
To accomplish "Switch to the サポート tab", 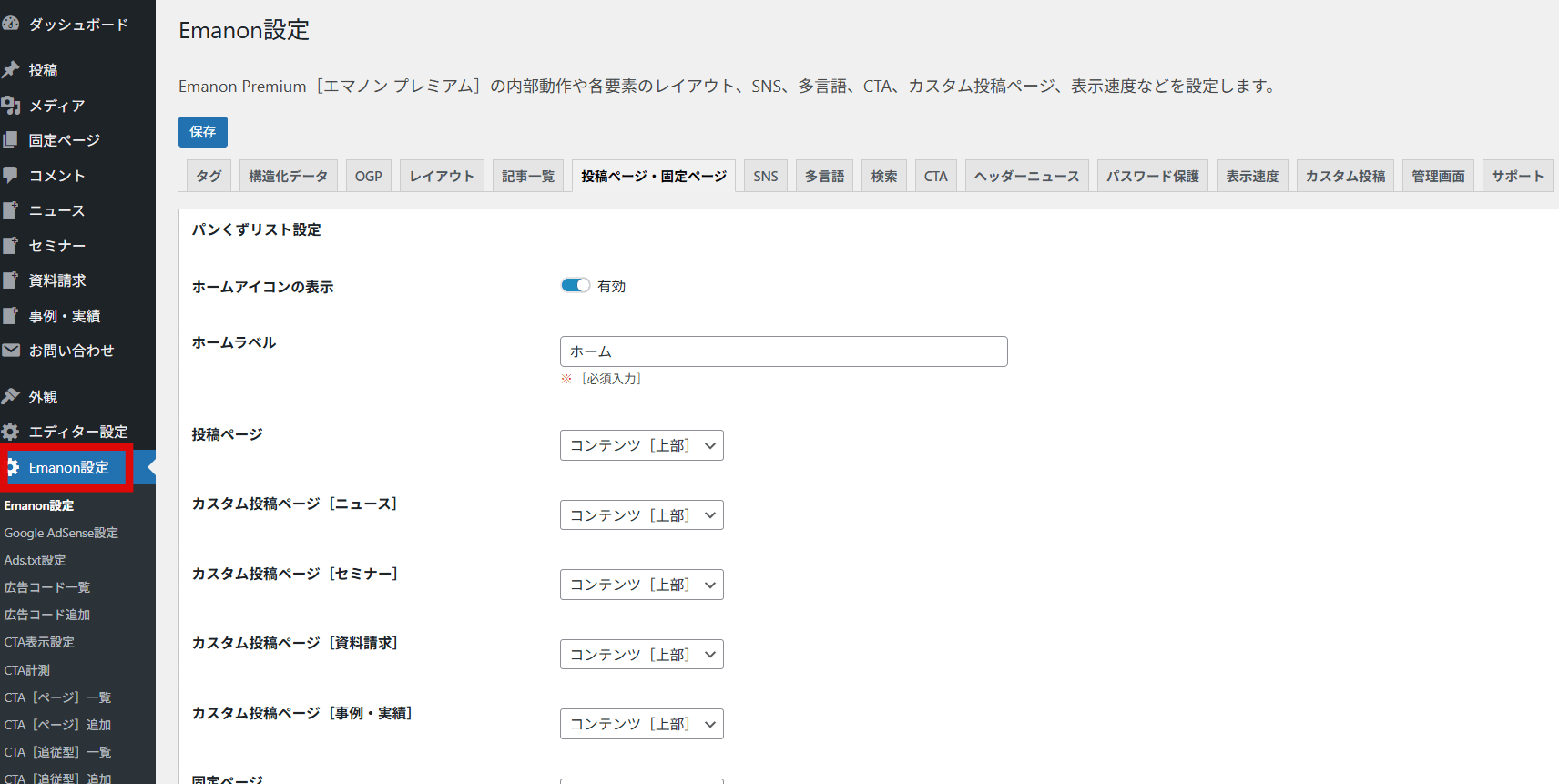I will [1517, 176].
